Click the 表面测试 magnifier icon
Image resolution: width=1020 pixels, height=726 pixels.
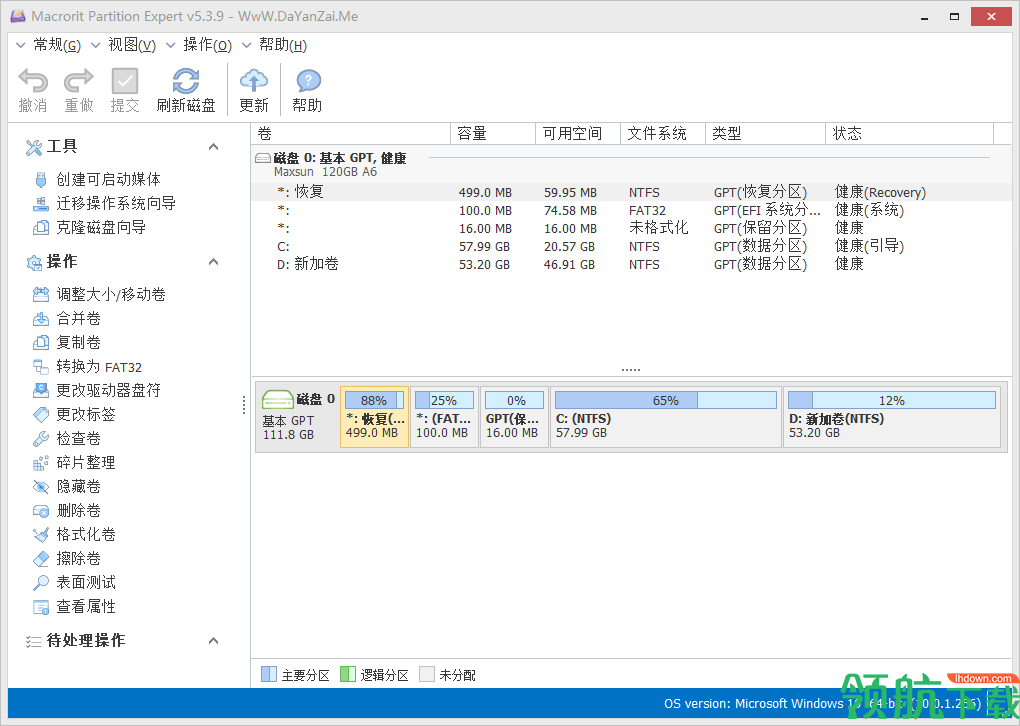click(x=41, y=582)
